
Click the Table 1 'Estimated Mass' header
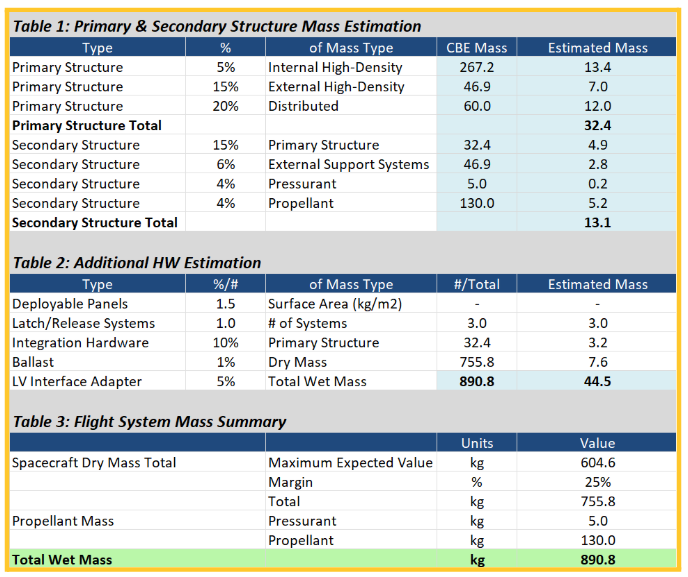598,48
